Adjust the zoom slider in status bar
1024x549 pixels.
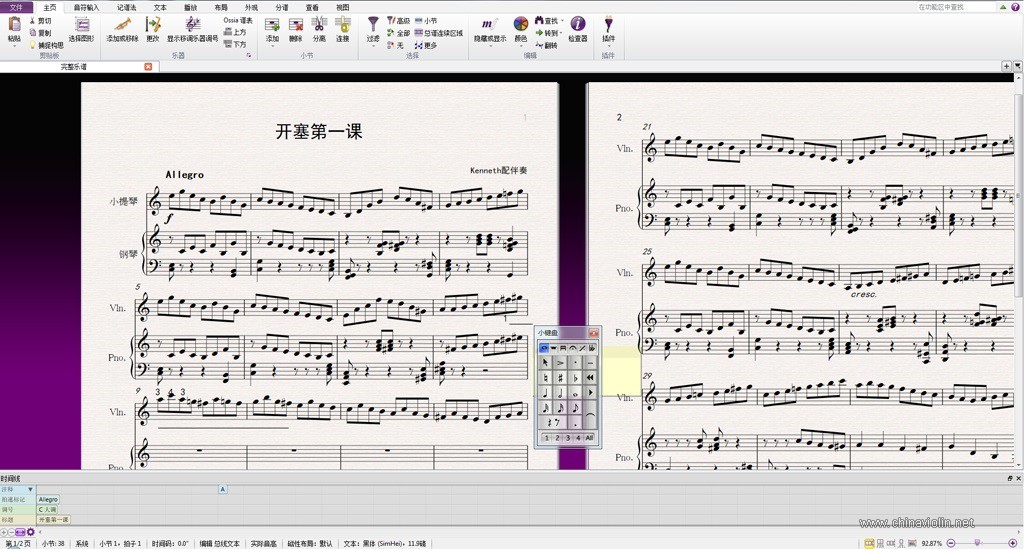pyautogui.click(x=977, y=542)
